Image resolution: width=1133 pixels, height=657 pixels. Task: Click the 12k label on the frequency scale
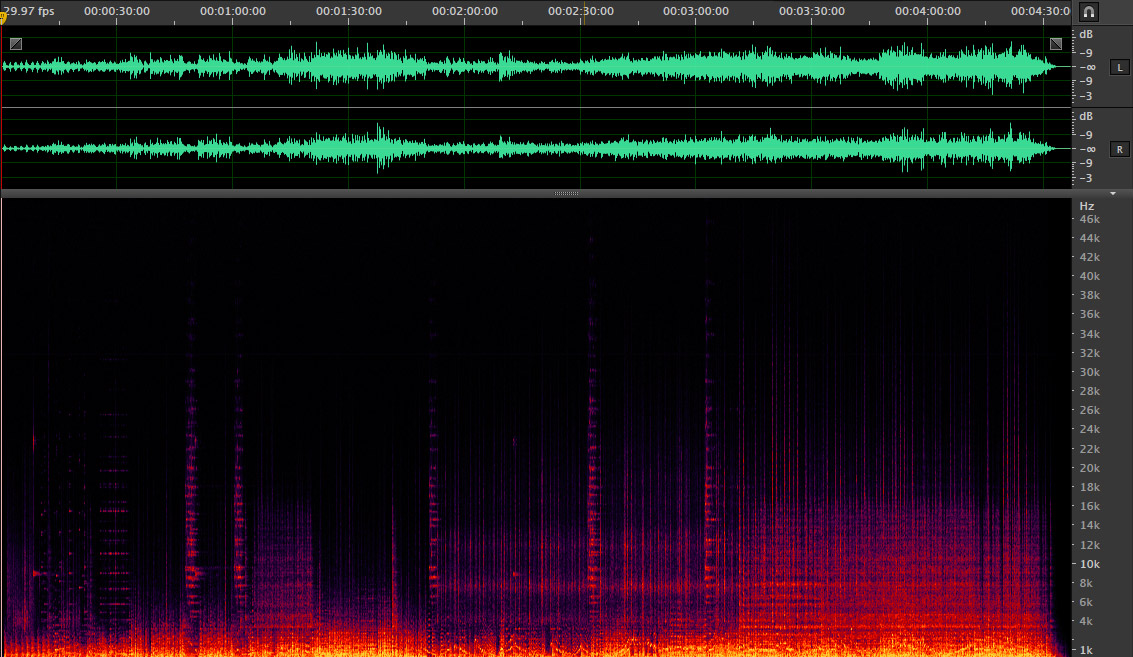(1090, 545)
